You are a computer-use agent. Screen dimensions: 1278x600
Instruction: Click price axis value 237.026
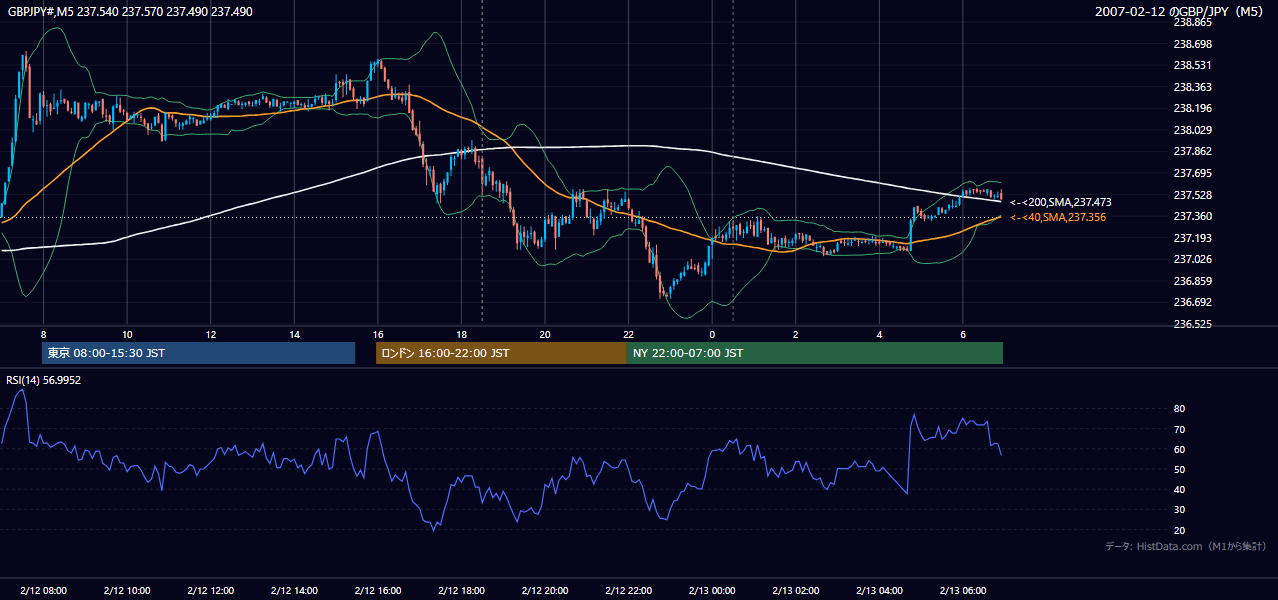coord(1192,259)
